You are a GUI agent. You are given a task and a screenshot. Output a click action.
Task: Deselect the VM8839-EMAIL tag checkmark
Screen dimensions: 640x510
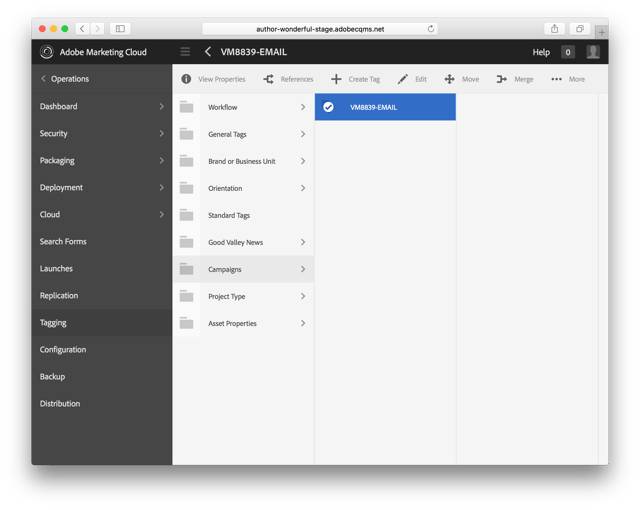328,107
